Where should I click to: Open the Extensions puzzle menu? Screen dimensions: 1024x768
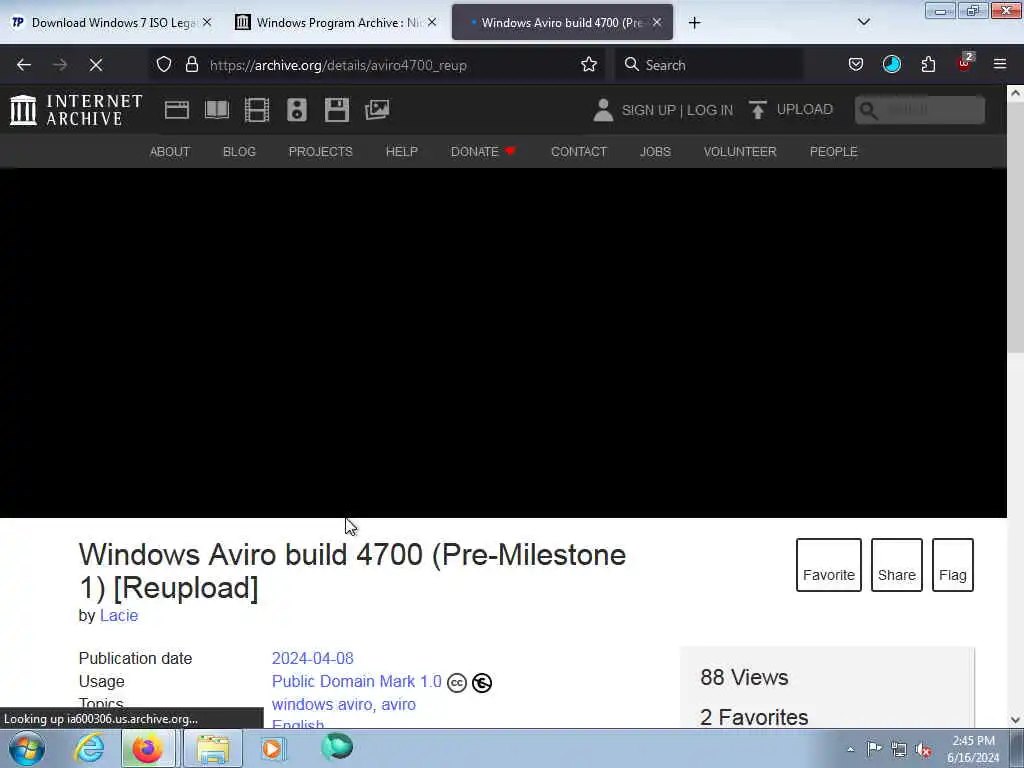(x=928, y=65)
